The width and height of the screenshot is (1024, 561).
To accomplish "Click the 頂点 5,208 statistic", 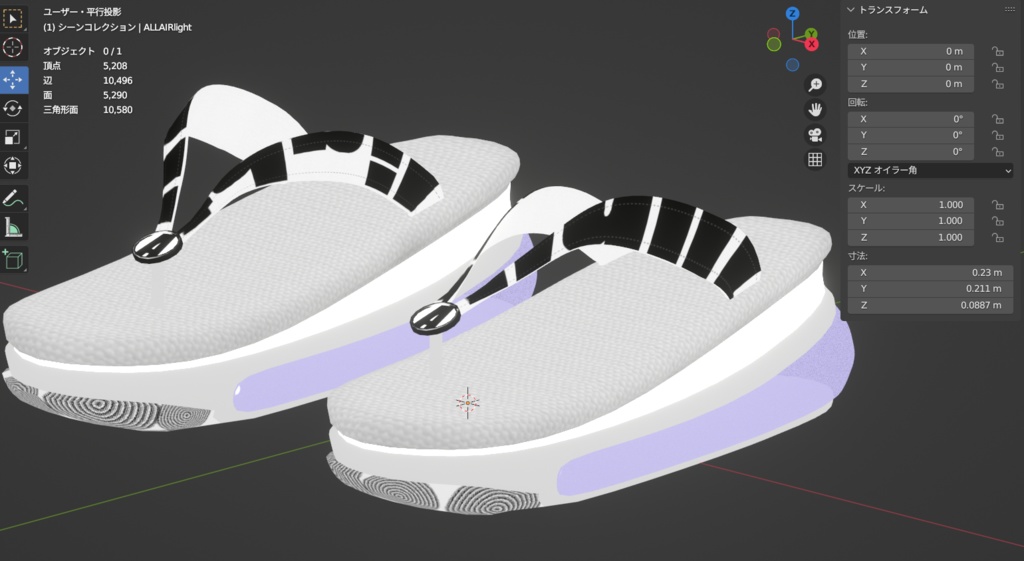I will tap(85, 66).
